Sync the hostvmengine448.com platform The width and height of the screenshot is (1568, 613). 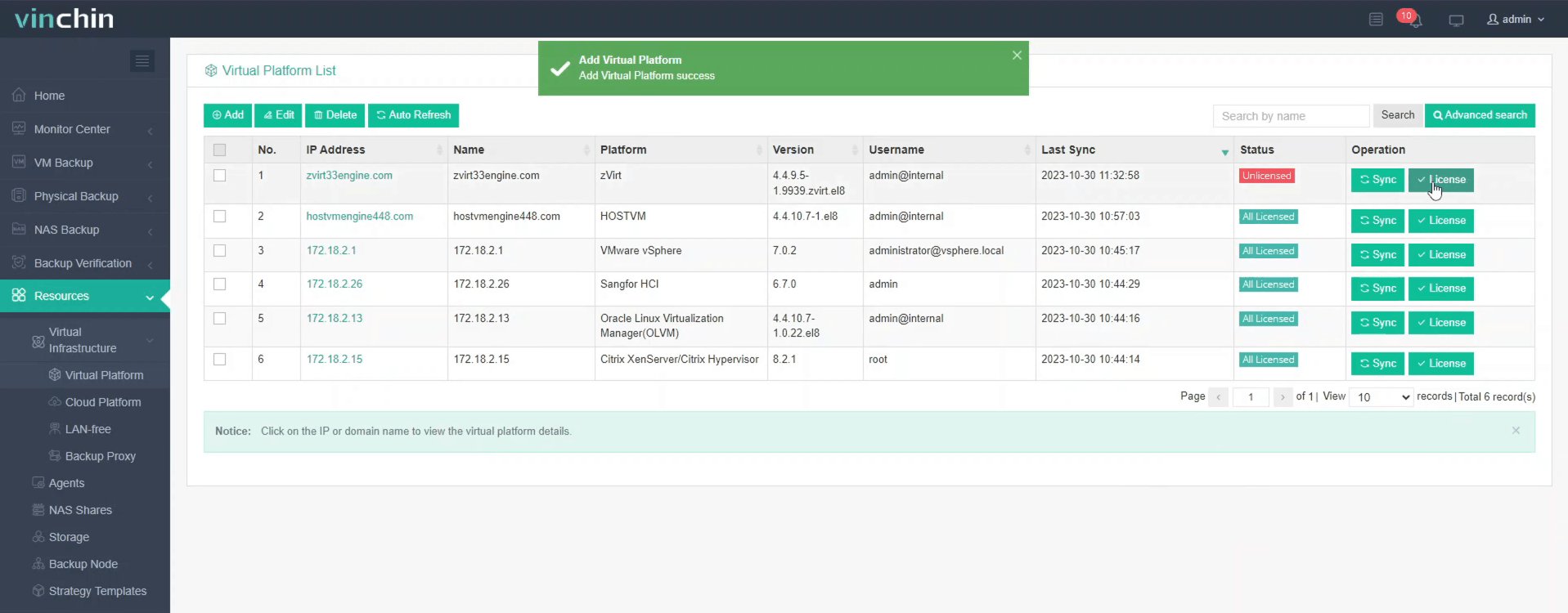click(x=1378, y=221)
